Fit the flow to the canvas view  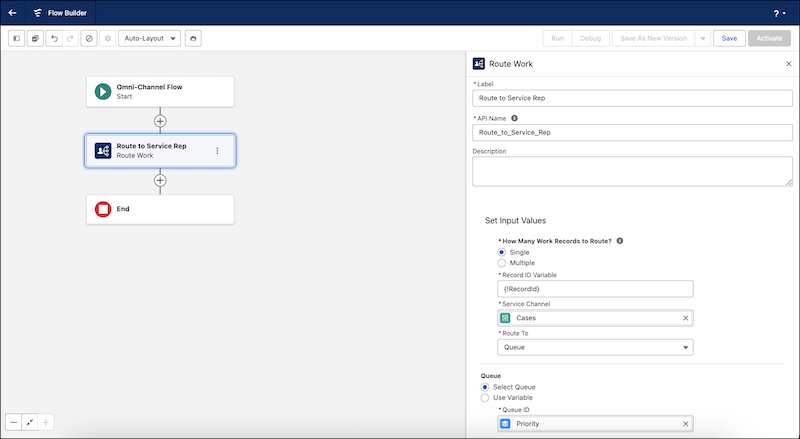pyautogui.click(x=30, y=422)
